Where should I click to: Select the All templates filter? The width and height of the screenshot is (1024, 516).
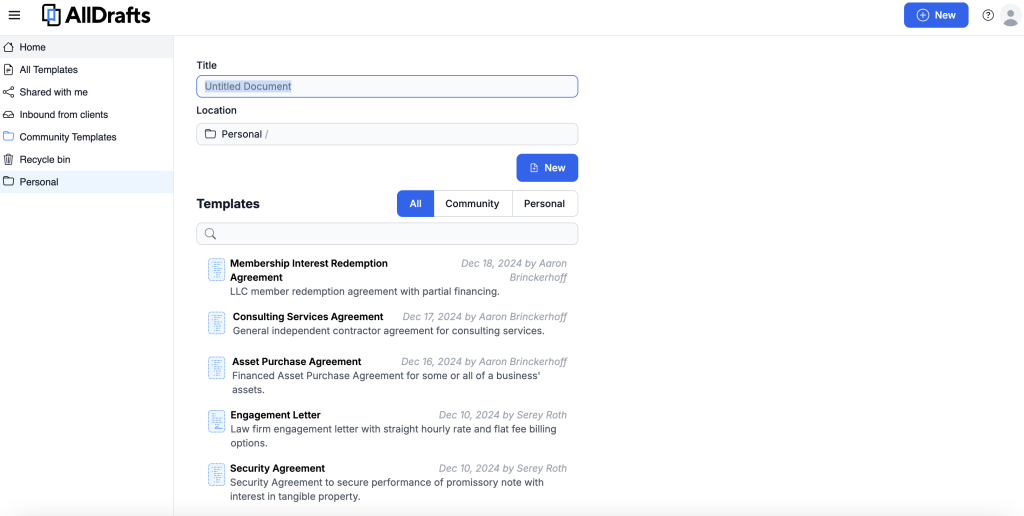pyautogui.click(x=415, y=204)
